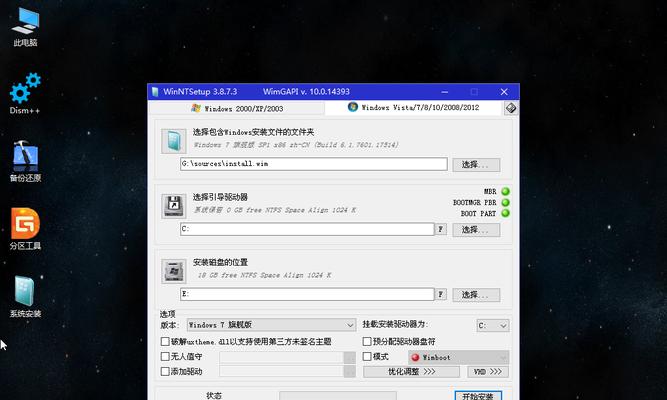
Task: Click the installation disk location icon
Action: [x=174, y=271]
